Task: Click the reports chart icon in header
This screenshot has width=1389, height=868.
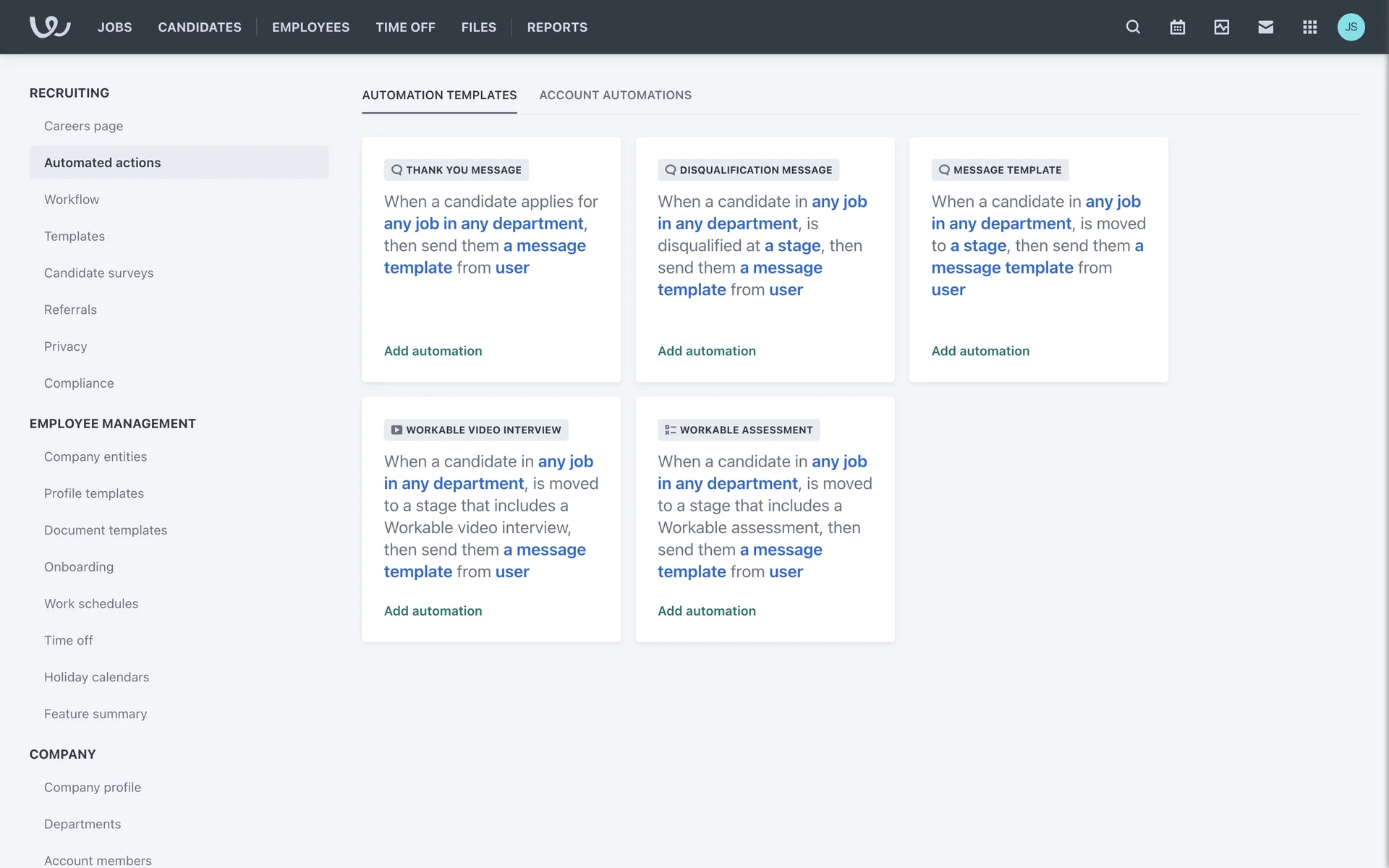Action: coord(1221,27)
